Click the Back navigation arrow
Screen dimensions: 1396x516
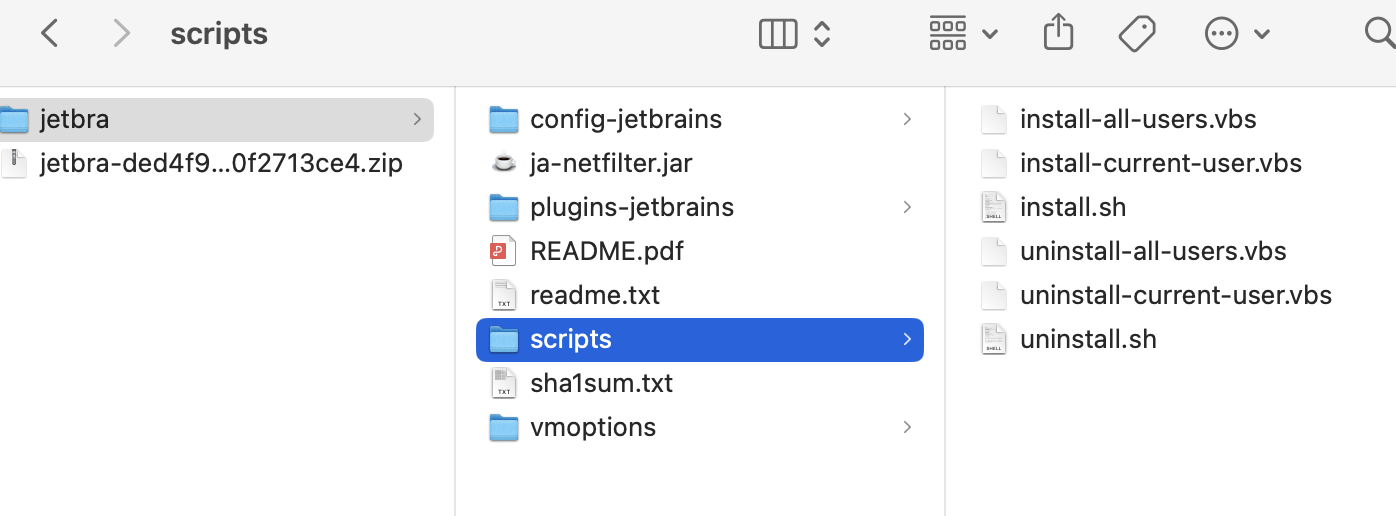click(x=50, y=34)
